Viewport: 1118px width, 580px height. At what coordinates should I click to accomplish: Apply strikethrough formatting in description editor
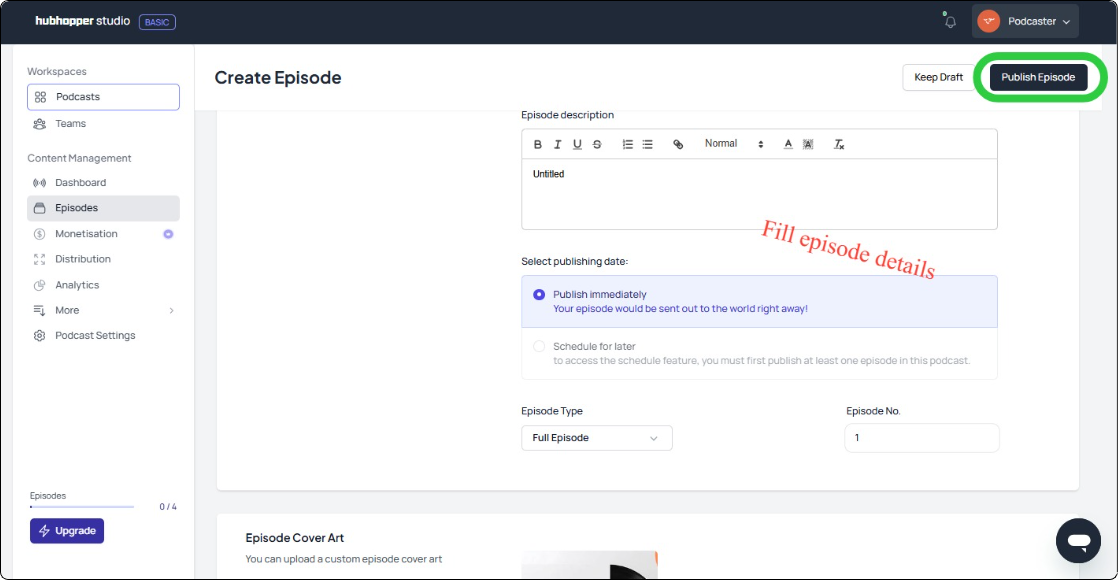pos(598,144)
